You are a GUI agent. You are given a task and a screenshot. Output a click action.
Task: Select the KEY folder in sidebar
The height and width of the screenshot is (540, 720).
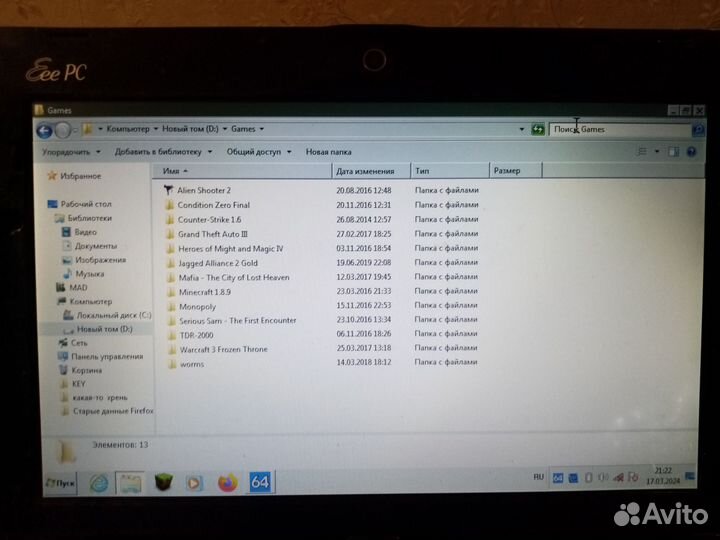[x=73, y=384]
